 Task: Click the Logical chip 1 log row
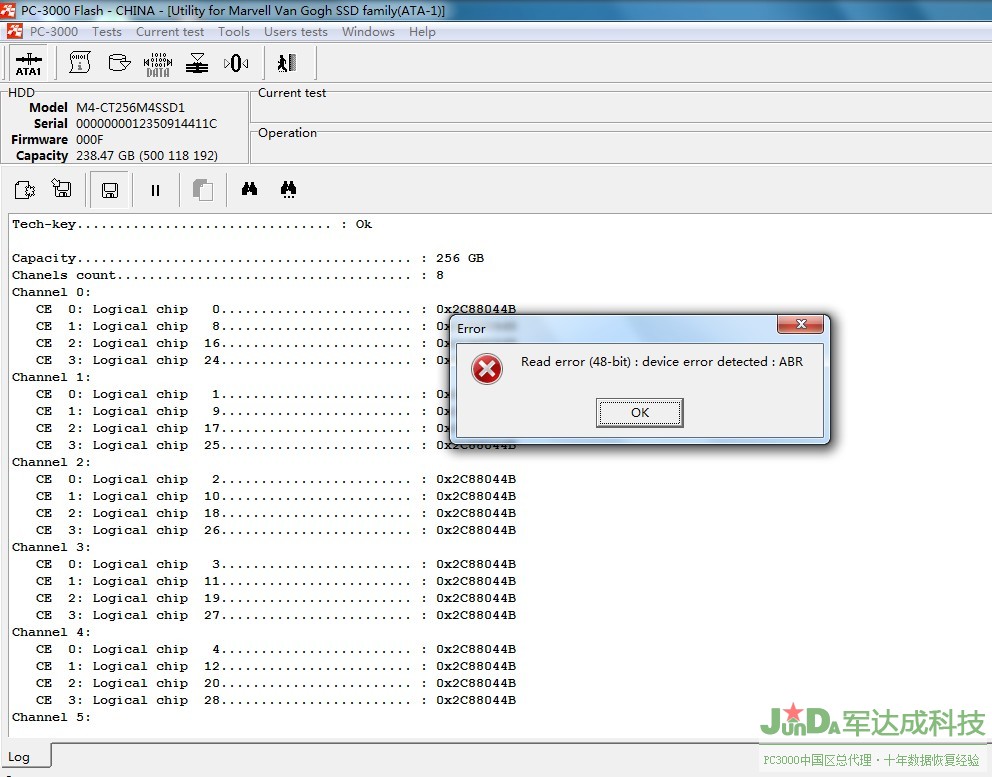(243, 394)
